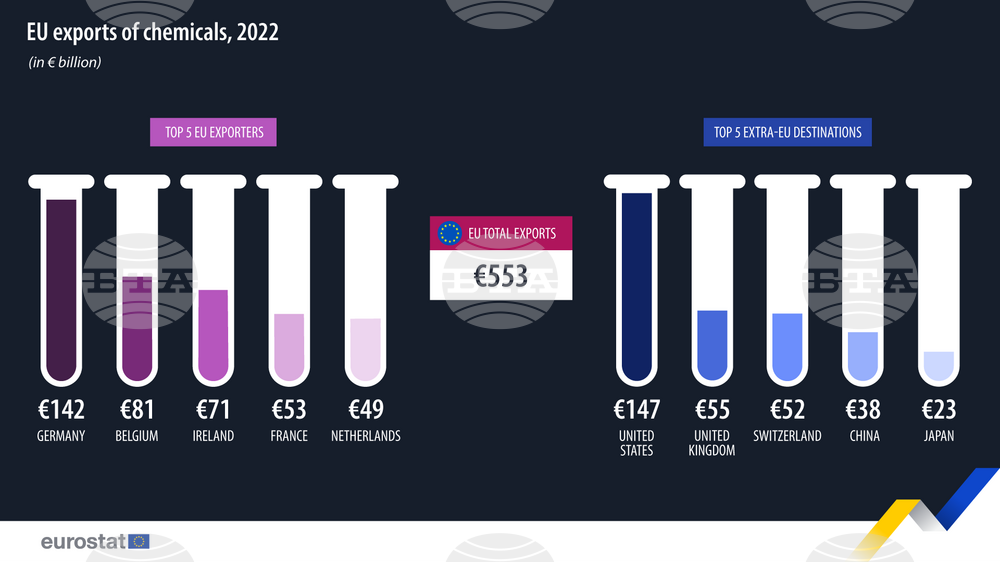Click the Switzerland €52 test tube
The image size is (1000, 562).
pos(787,280)
